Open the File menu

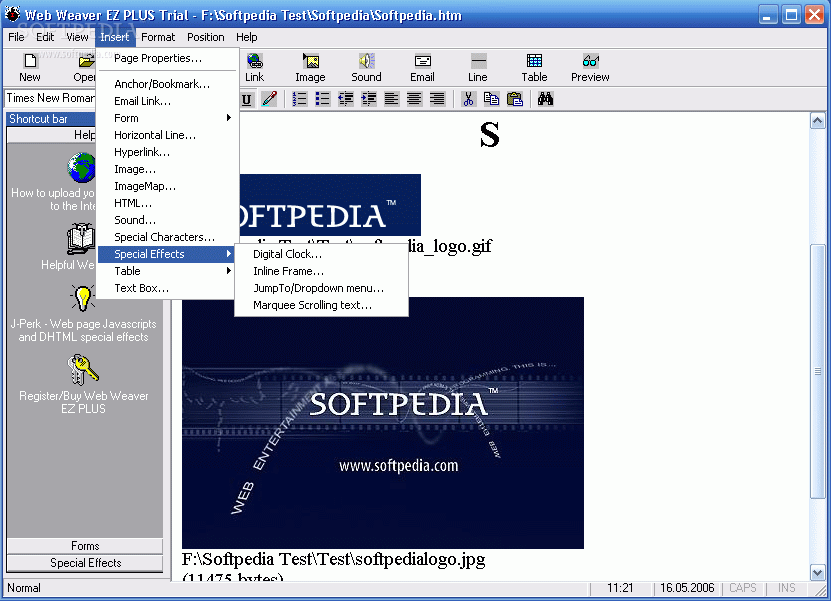point(16,37)
